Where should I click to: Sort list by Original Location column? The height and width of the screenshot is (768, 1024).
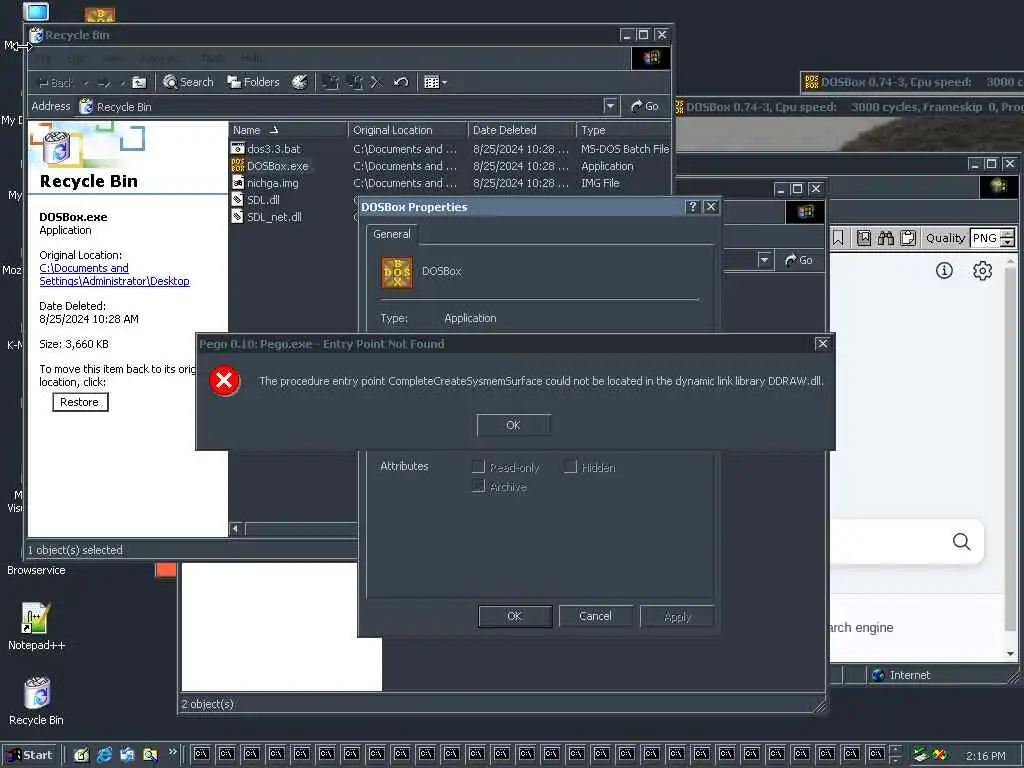pos(408,130)
